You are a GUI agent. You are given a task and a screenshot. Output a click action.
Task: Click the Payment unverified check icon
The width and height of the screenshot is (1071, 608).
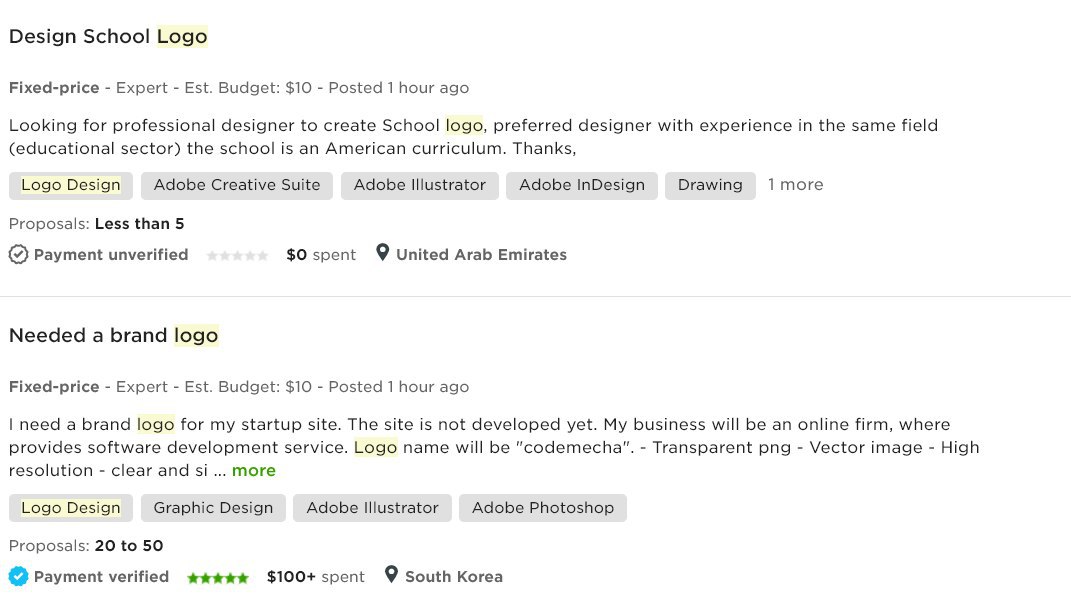click(18, 255)
